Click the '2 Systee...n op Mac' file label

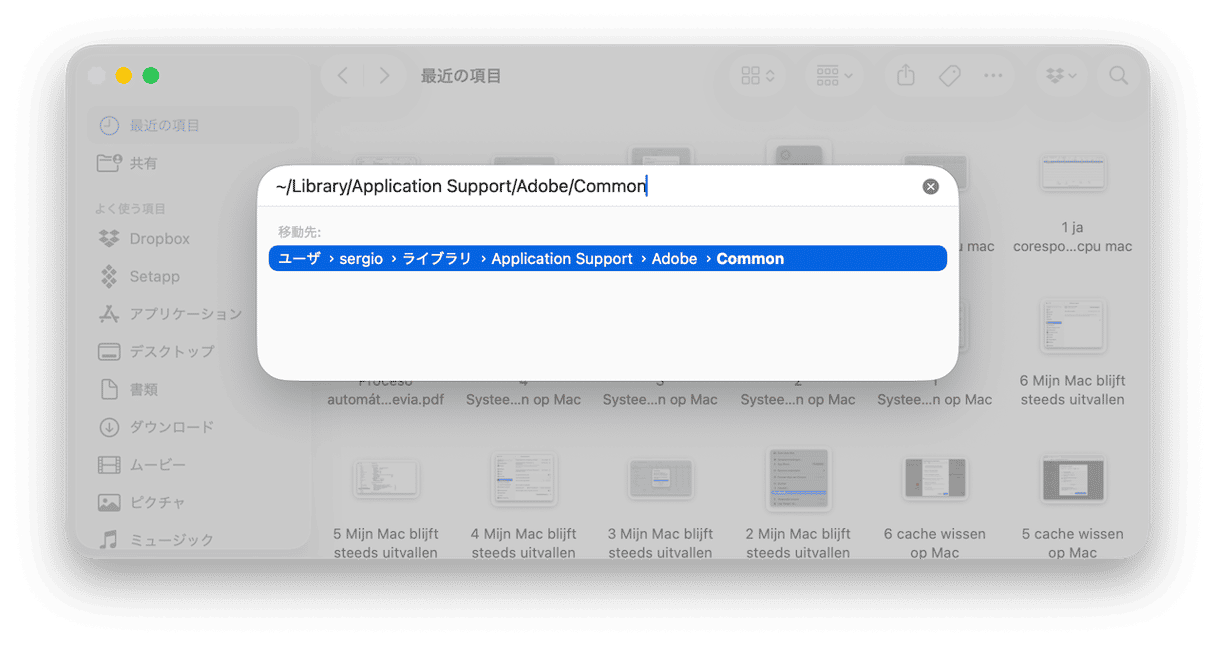tap(797, 400)
